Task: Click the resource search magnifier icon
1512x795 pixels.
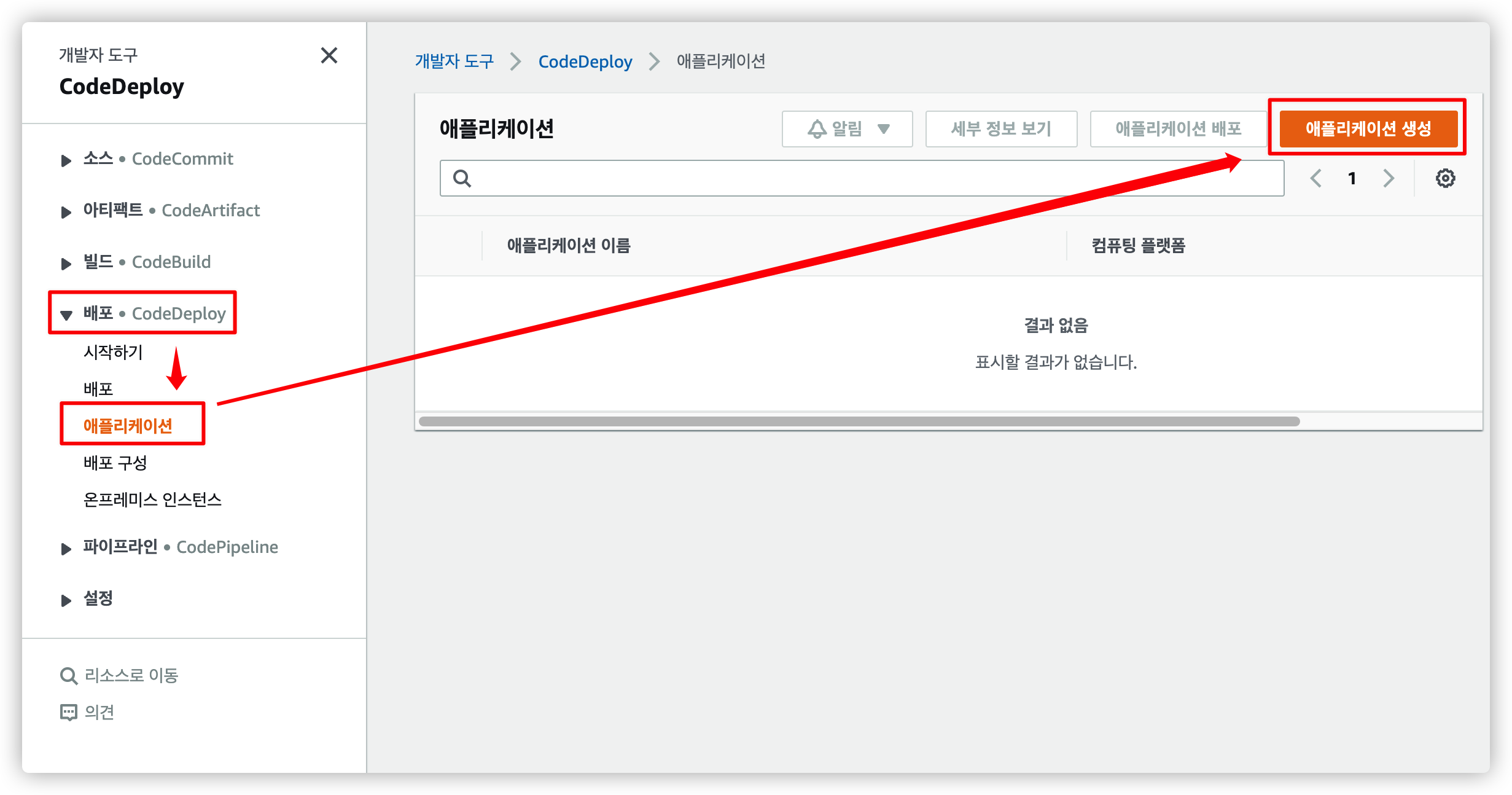Action: (x=69, y=676)
